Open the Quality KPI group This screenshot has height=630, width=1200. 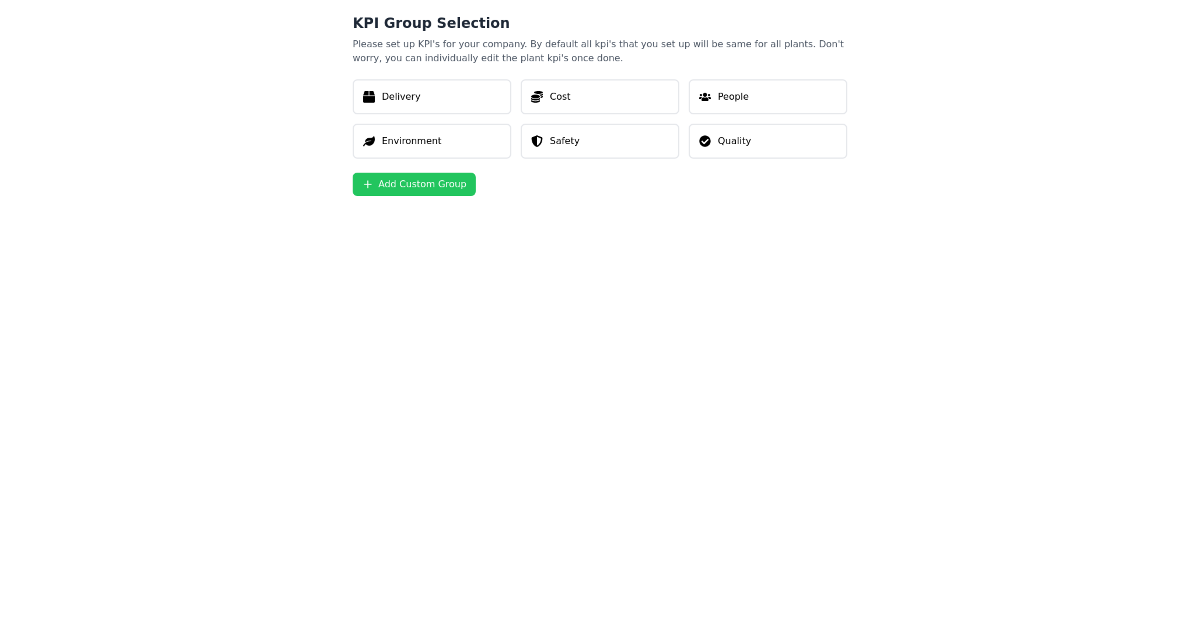pos(768,141)
